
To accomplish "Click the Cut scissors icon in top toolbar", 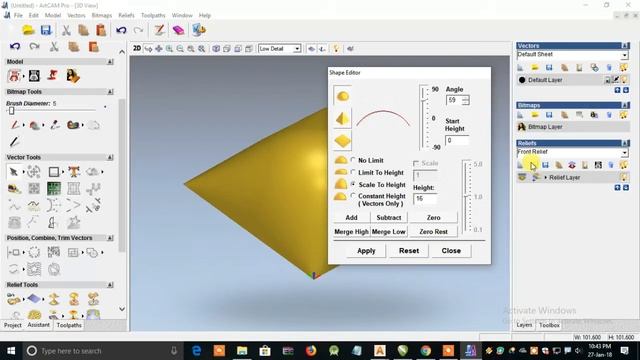I will pos(66,30).
